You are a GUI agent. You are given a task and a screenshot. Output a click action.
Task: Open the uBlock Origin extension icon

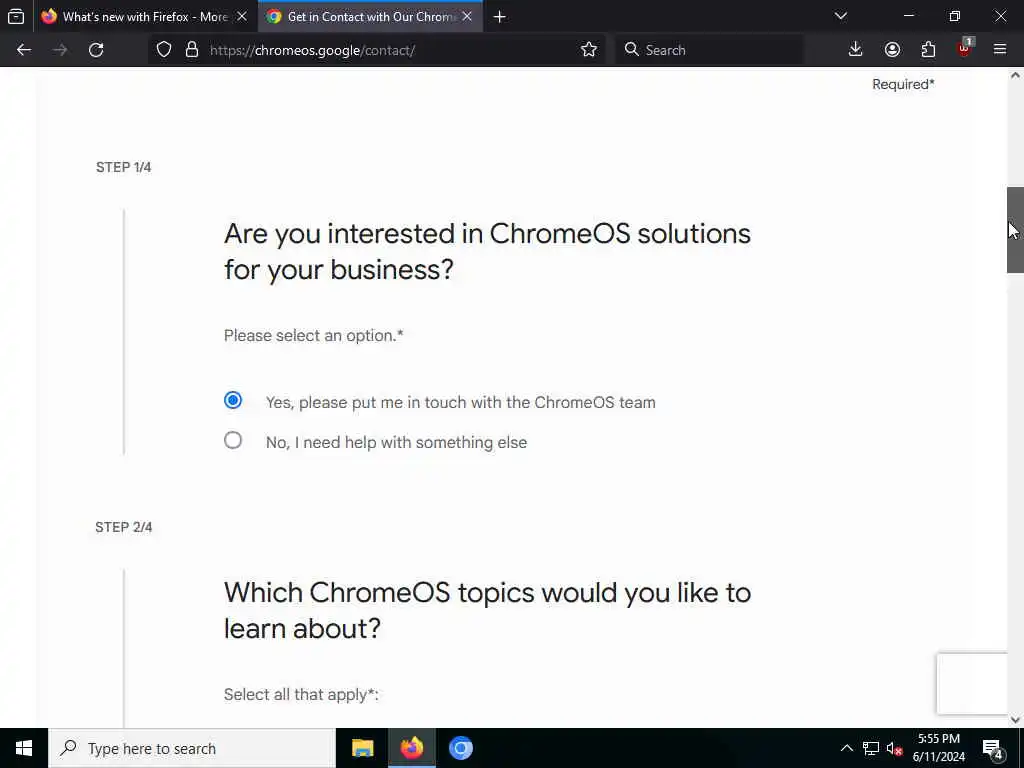tap(965, 48)
